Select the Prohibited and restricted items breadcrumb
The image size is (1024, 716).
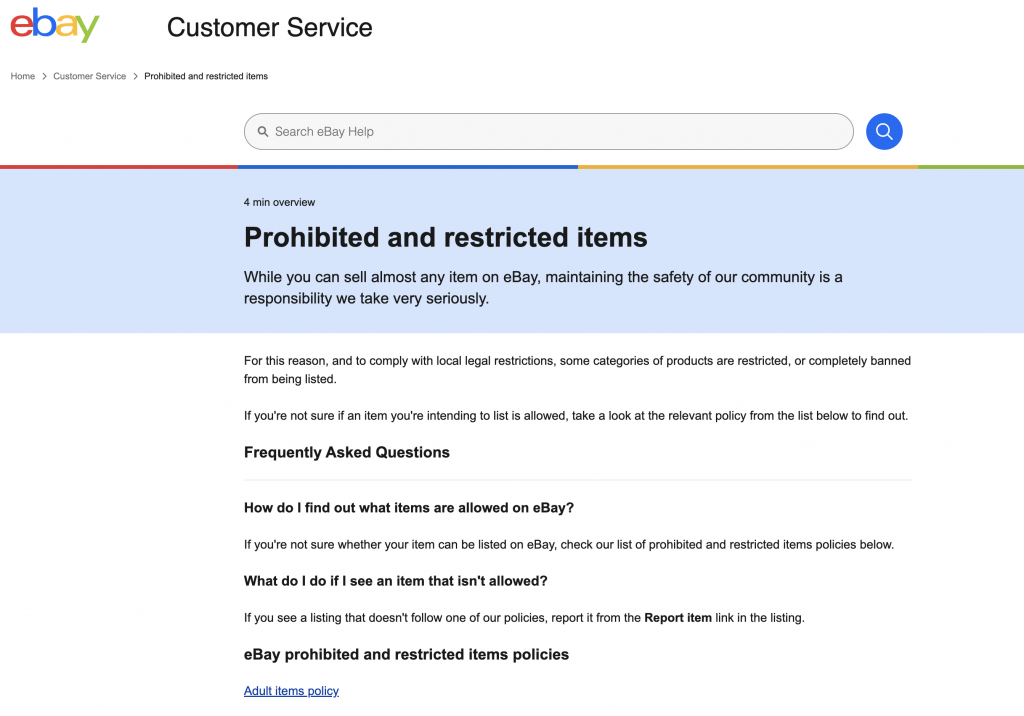point(206,76)
